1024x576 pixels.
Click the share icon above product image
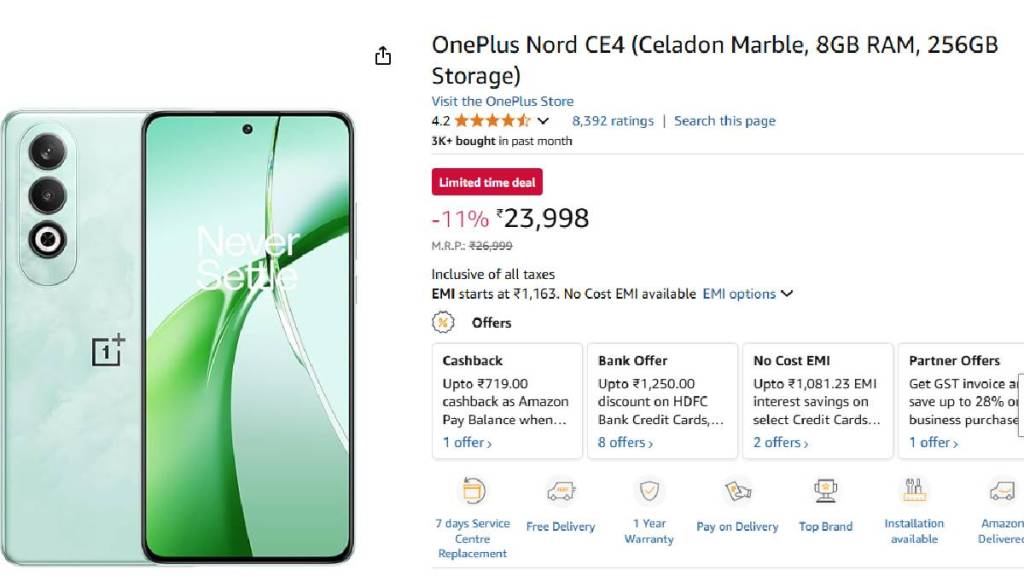(383, 56)
